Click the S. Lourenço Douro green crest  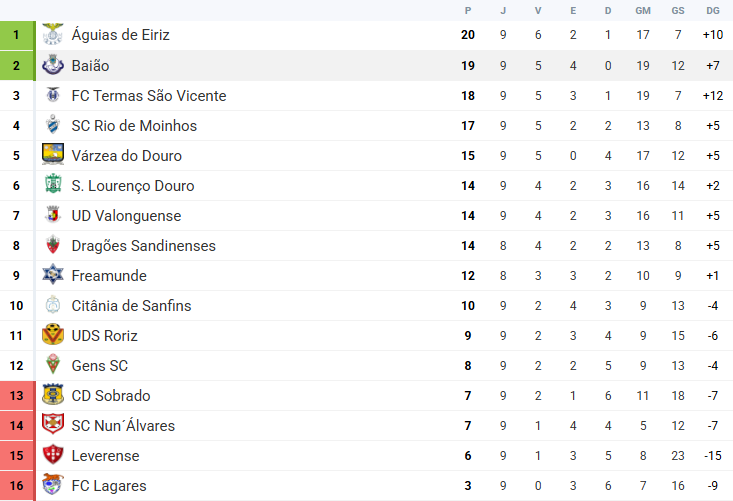[53, 186]
